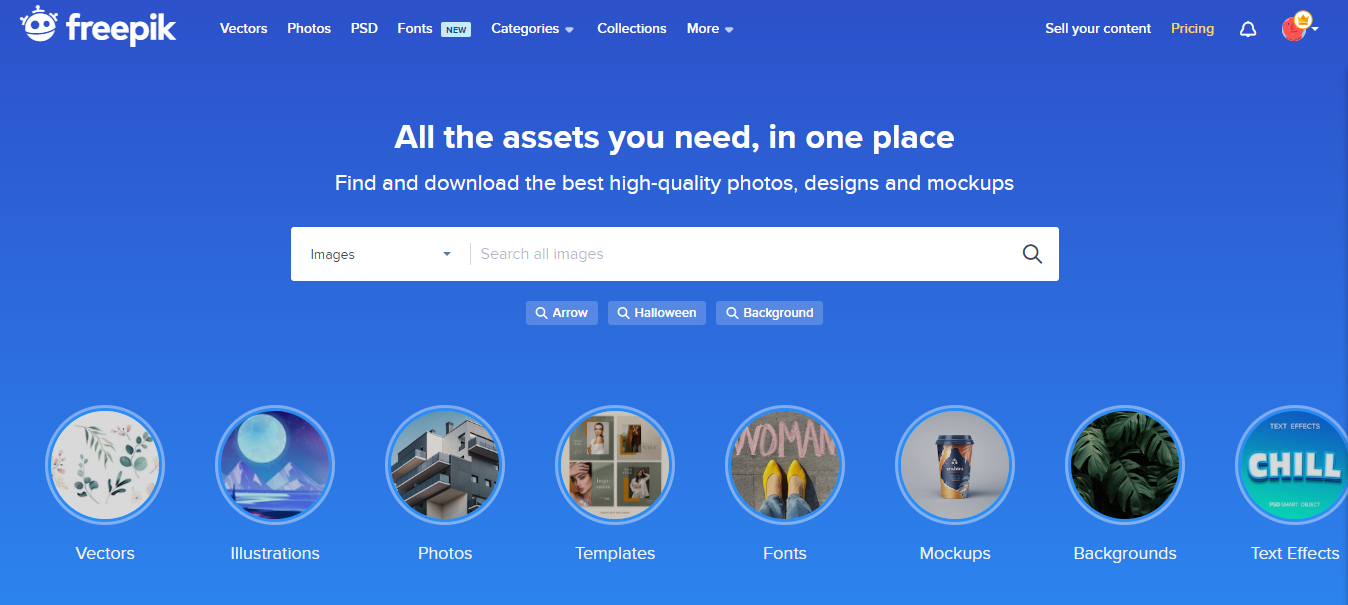
Task: Expand the Images type dropdown
Action: [x=381, y=254]
